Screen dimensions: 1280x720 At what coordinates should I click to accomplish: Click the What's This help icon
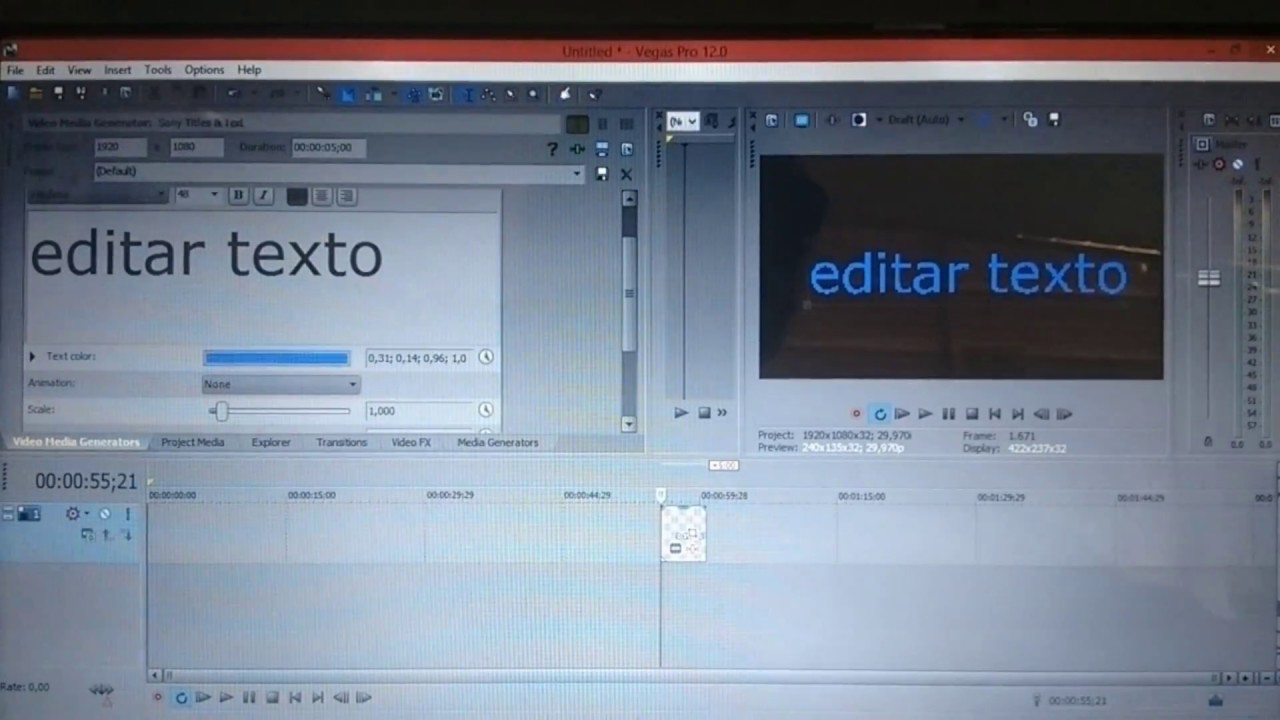tap(594, 94)
